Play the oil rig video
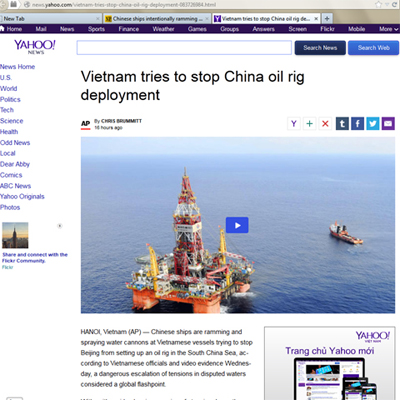This screenshot has width=400, height=400. (237, 225)
